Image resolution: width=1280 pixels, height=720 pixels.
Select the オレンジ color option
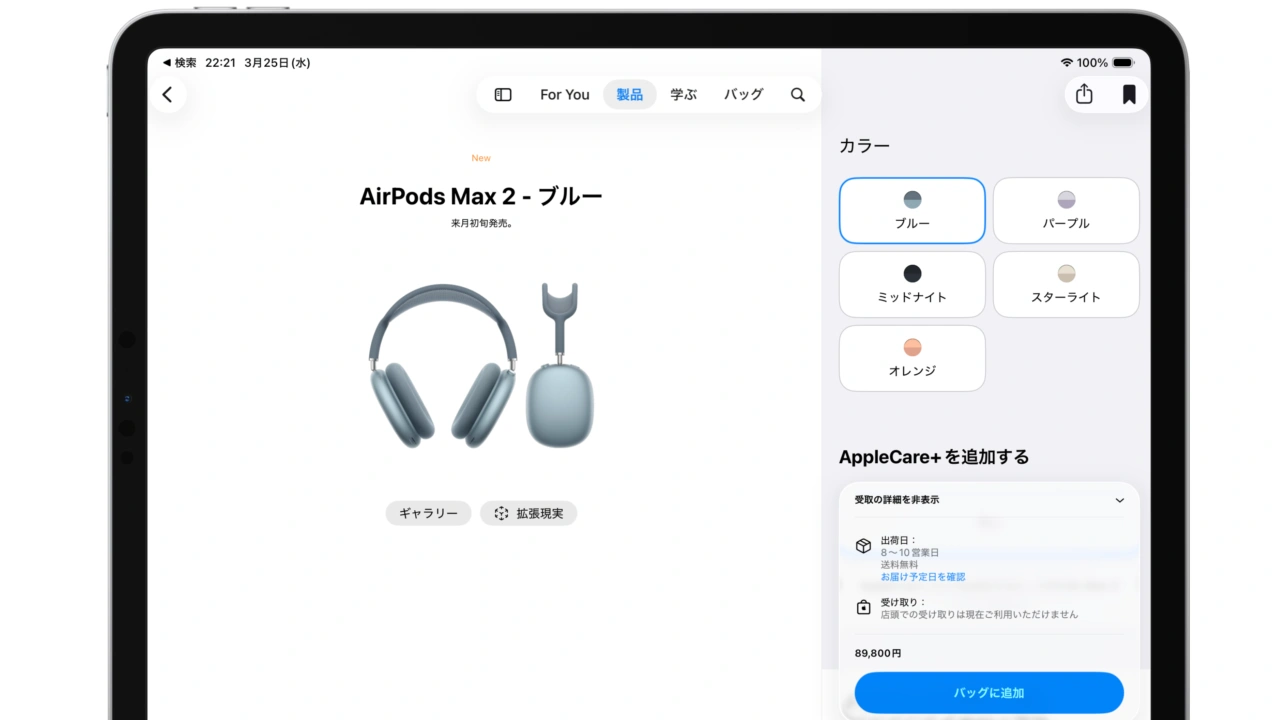(912, 358)
